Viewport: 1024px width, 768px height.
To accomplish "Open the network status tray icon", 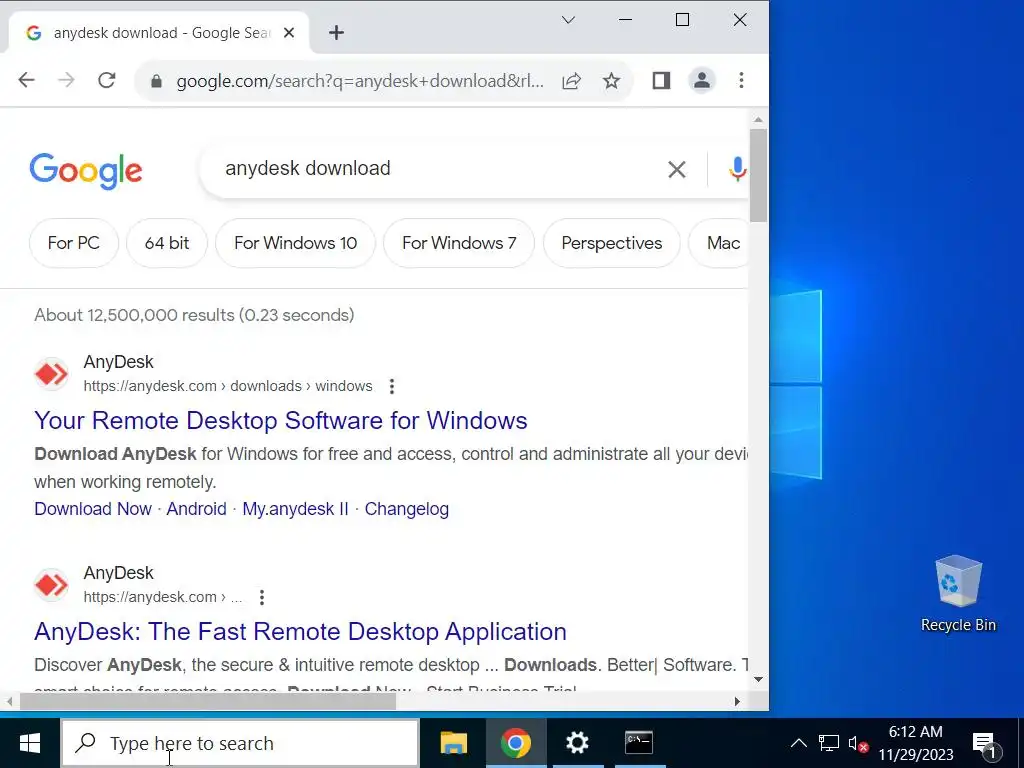I will pyautogui.click(x=829, y=743).
